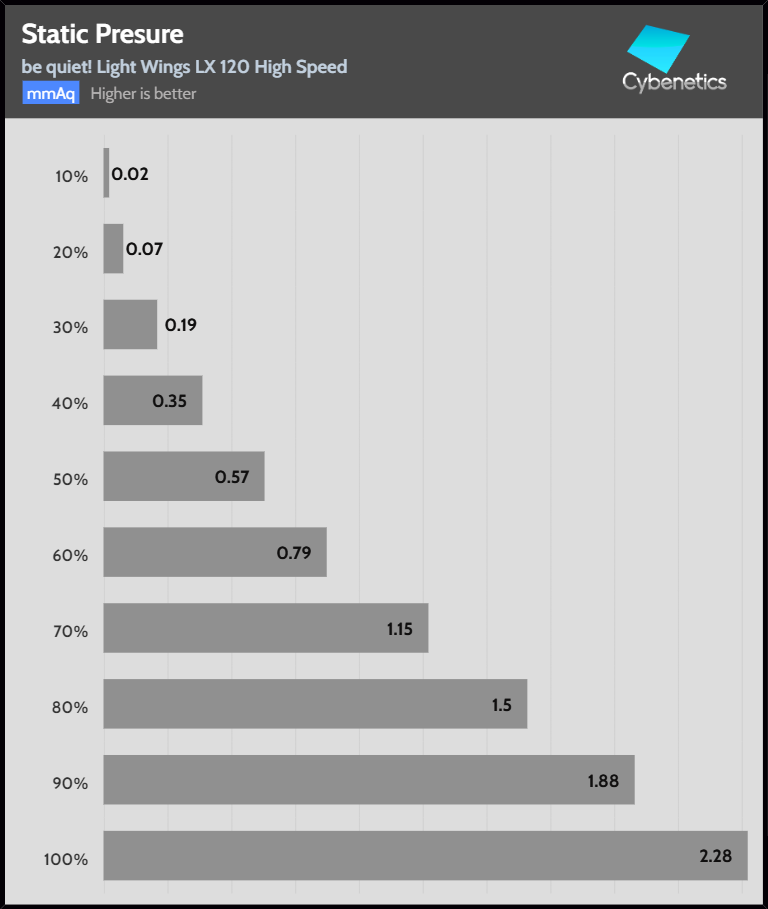Click the 30% speed bar
Viewport: 768px width, 909px height.
tap(130, 324)
